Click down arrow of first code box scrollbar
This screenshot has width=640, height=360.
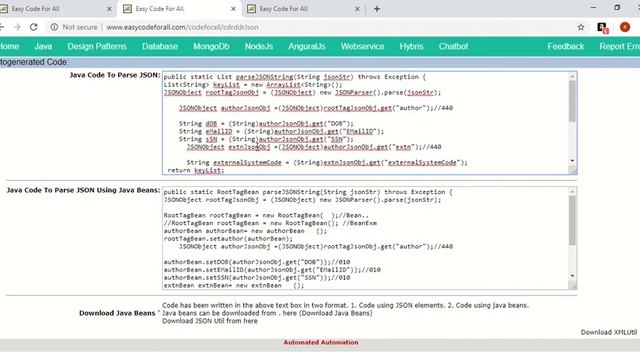(x=572, y=160)
